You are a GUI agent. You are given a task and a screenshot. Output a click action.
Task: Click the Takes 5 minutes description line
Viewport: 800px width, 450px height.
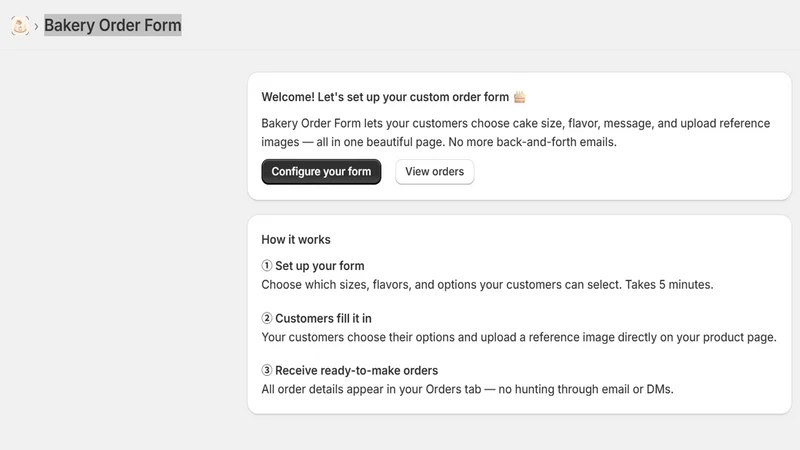tap(487, 285)
